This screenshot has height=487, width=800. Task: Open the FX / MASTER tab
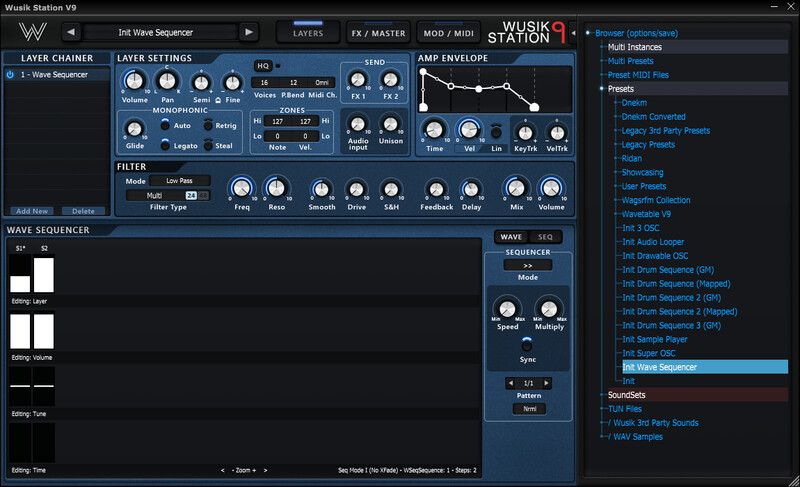378,33
